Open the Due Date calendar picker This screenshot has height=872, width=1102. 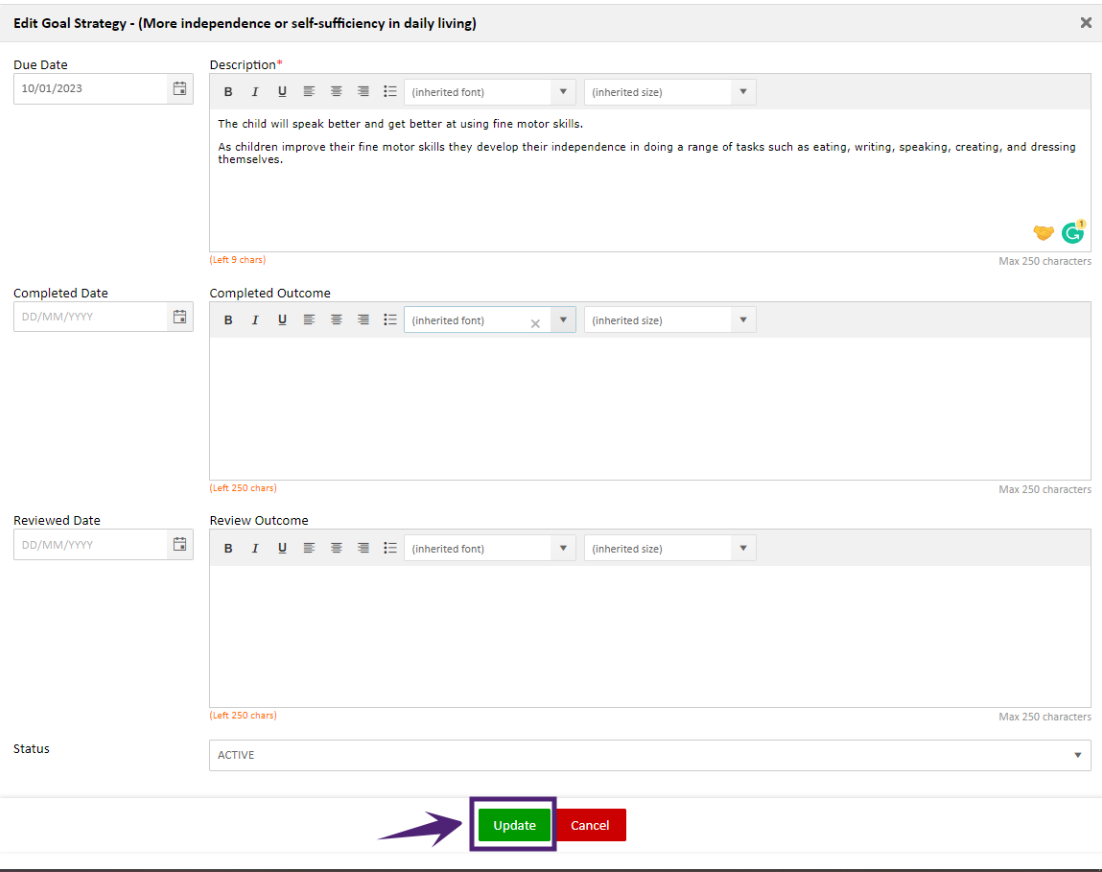click(x=180, y=89)
